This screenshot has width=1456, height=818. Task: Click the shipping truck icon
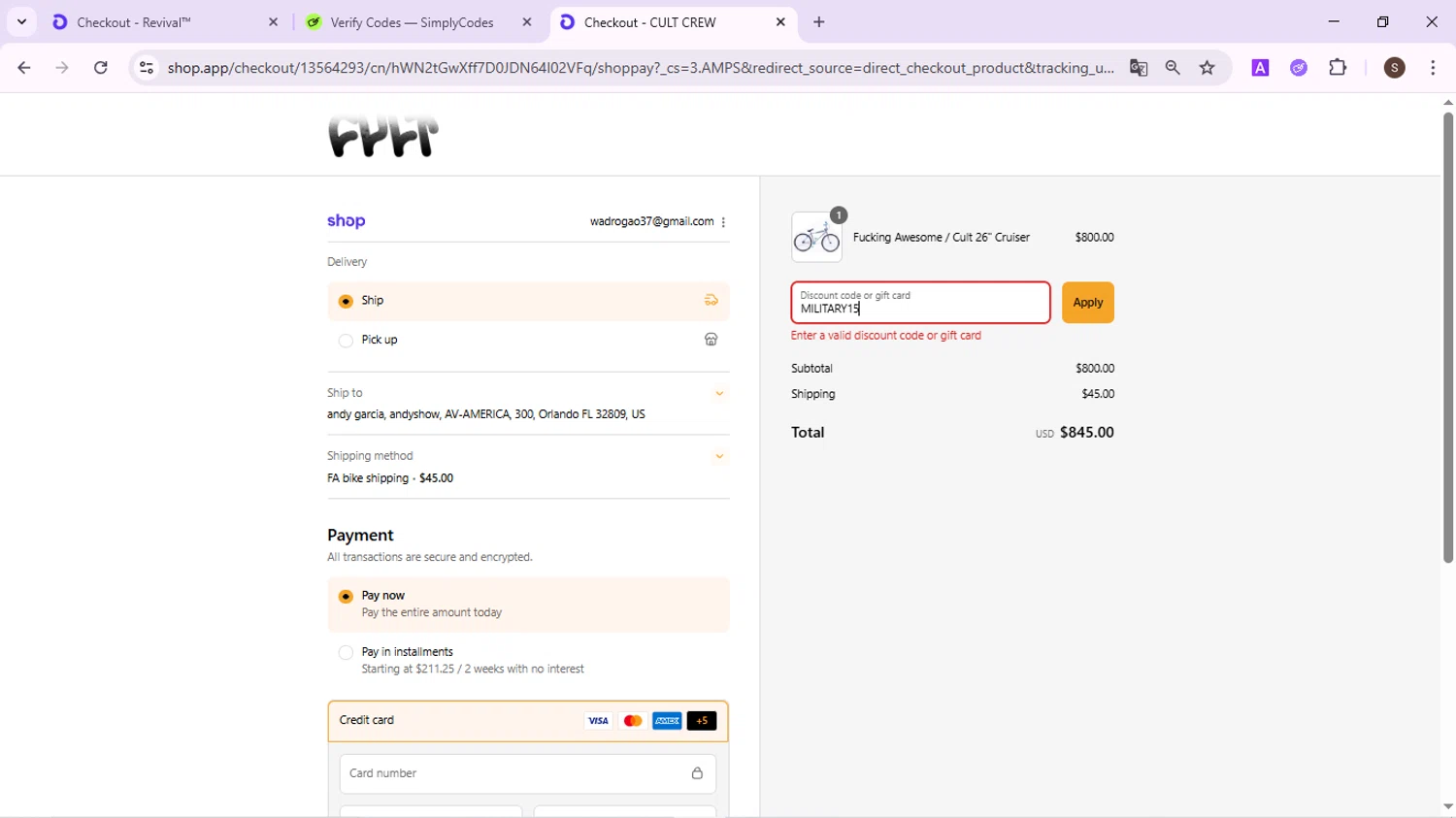pos(711,301)
